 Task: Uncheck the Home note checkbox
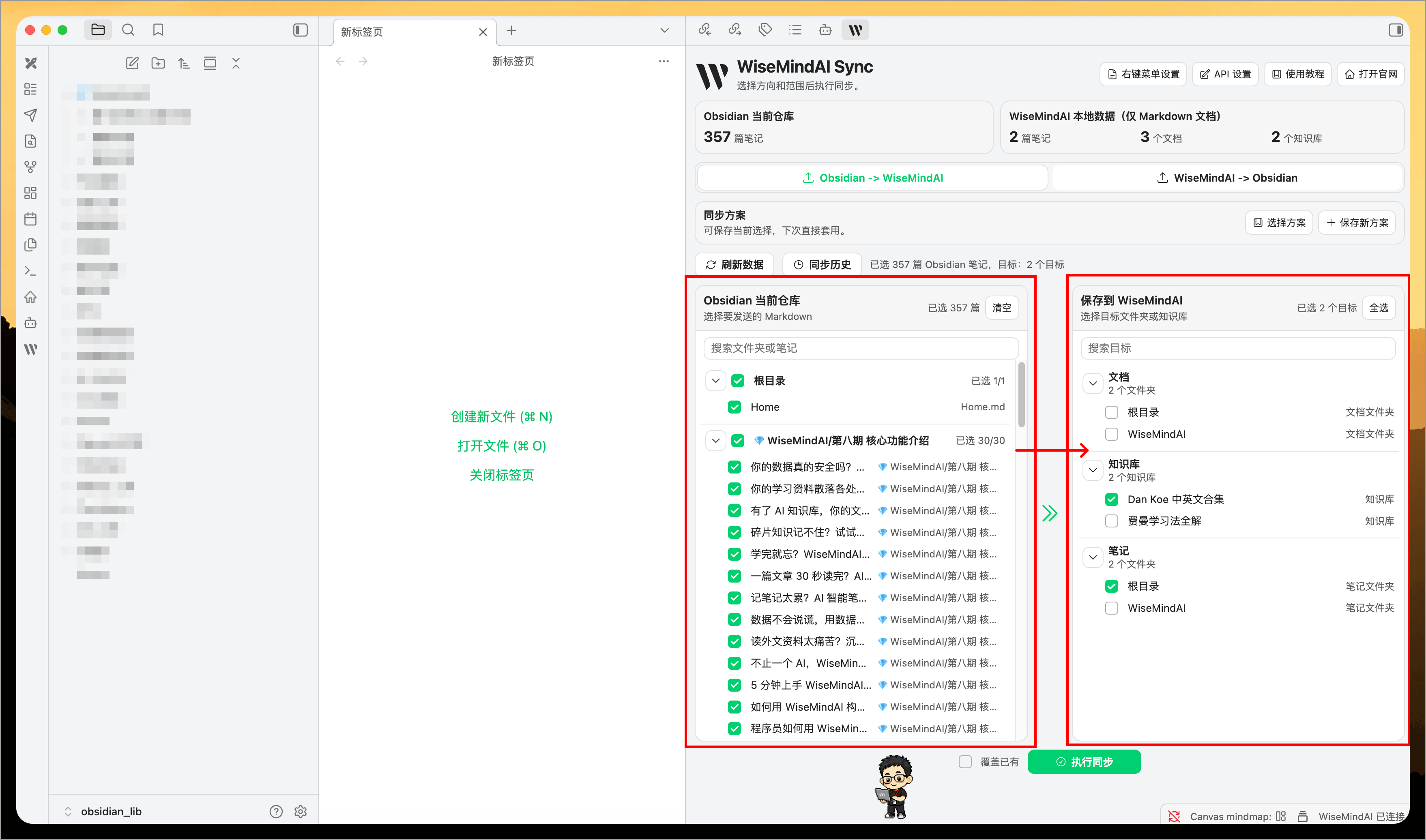(x=735, y=407)
